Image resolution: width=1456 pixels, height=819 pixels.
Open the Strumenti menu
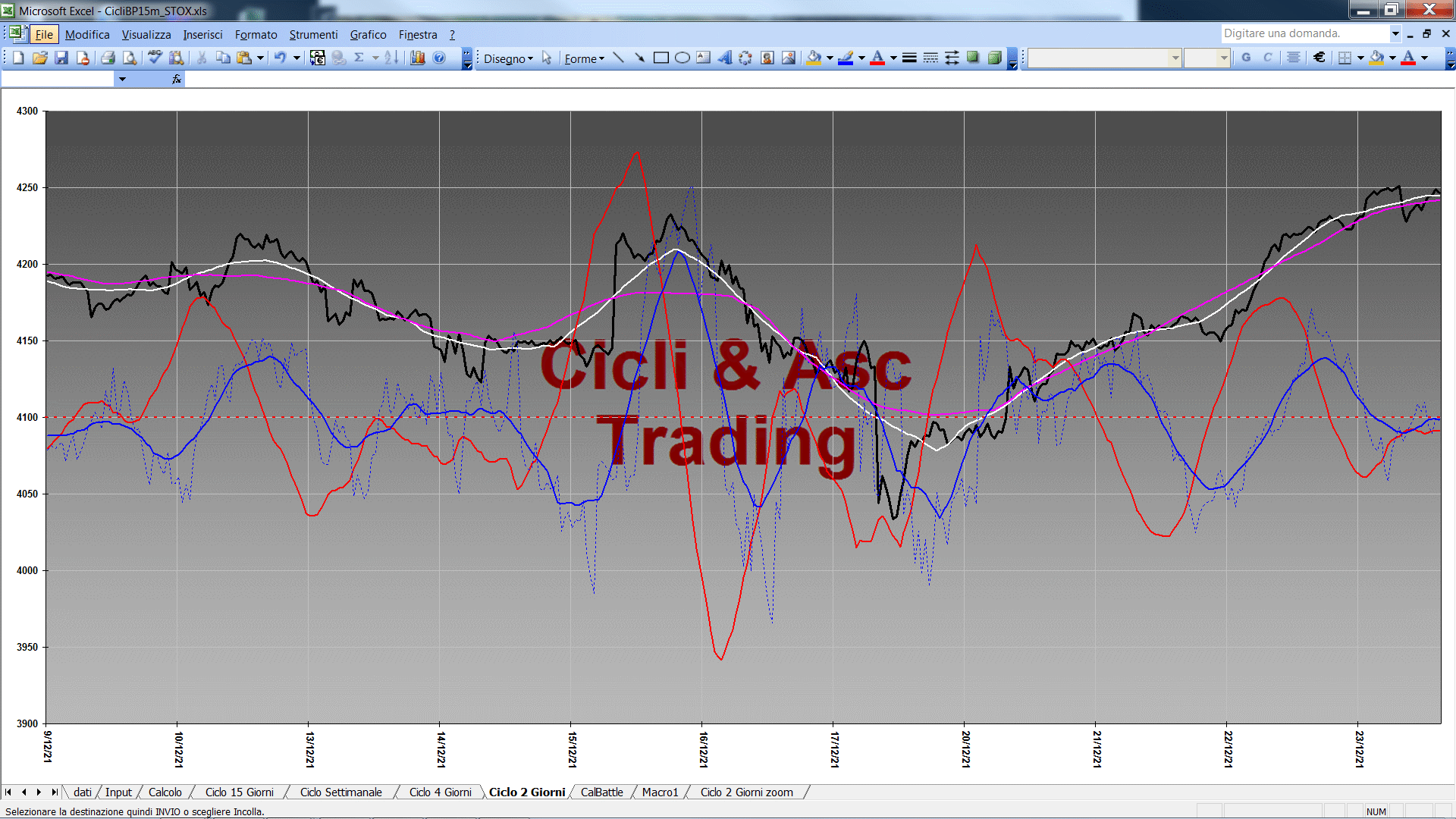pyautogui.click(x=313, y=35)
